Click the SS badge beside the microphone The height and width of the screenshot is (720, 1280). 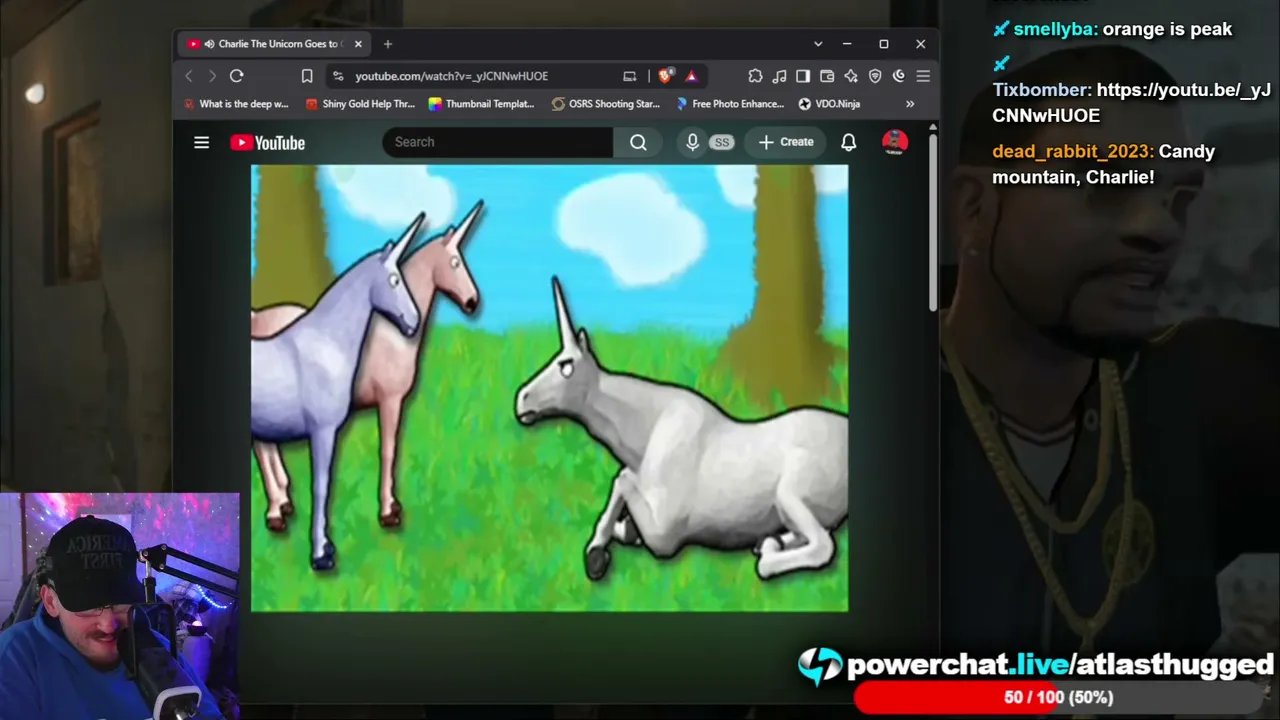[721, 143]
